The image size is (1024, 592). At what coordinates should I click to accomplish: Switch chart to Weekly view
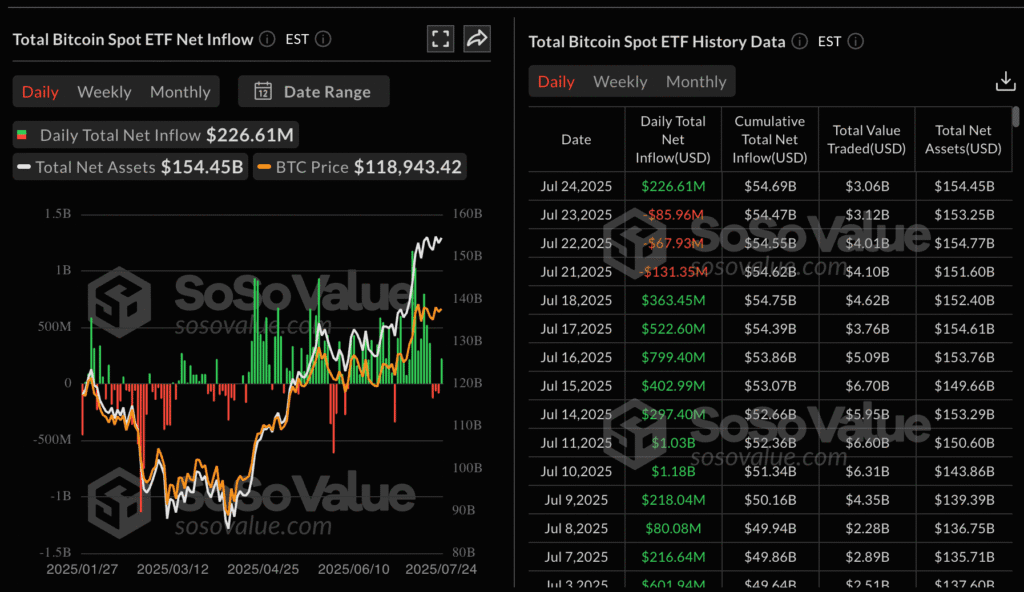pos(104,91)
